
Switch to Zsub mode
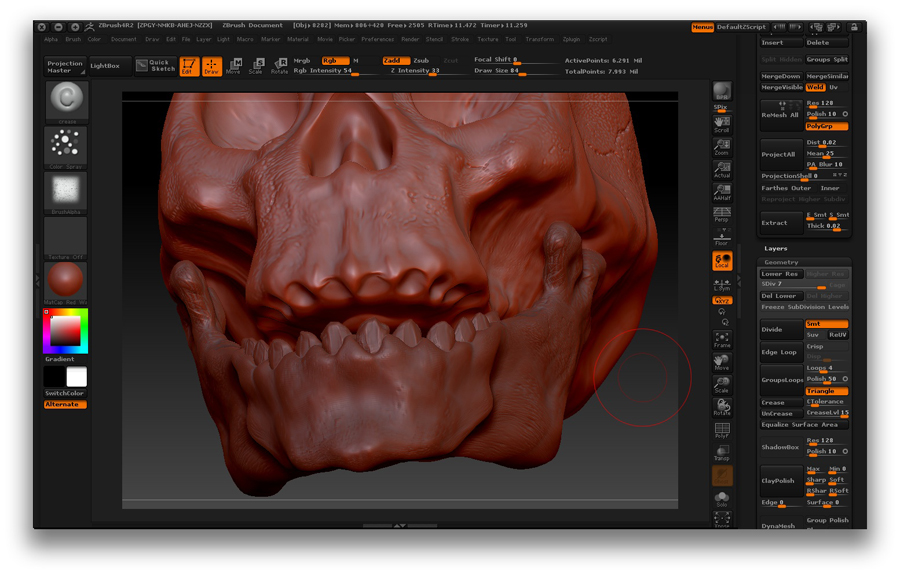pos(421,60)
